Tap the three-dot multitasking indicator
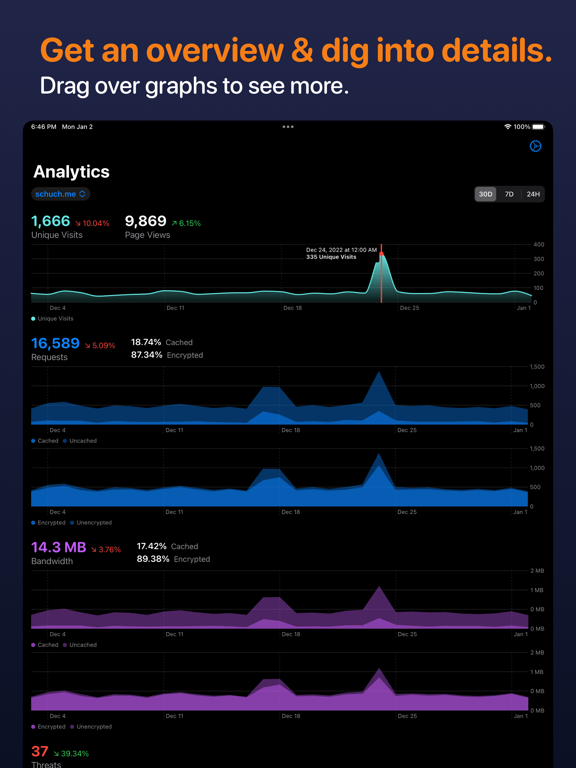 pyautogui.click(x=288, y=127)
